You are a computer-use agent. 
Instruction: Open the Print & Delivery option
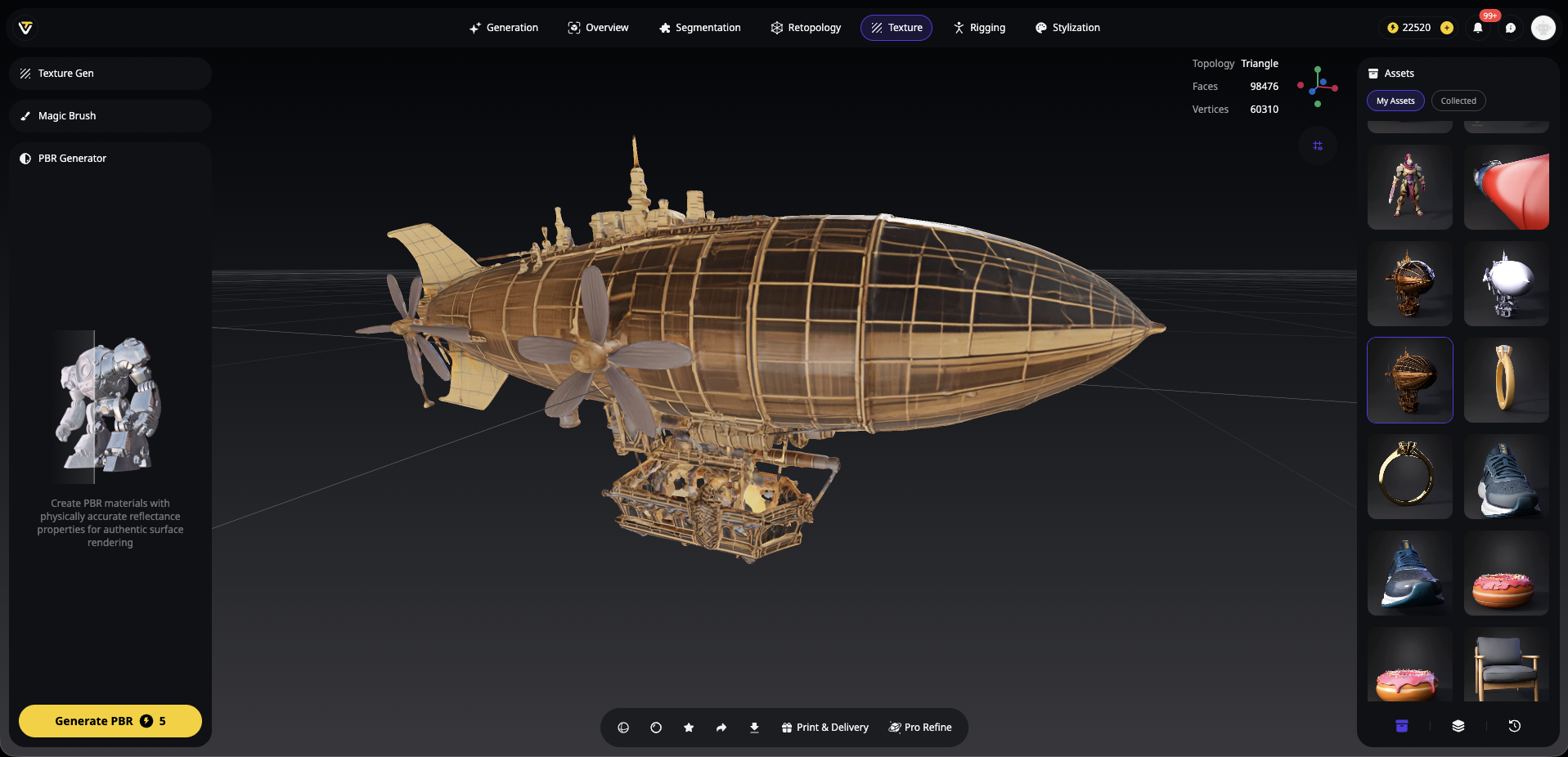(824, 728)
